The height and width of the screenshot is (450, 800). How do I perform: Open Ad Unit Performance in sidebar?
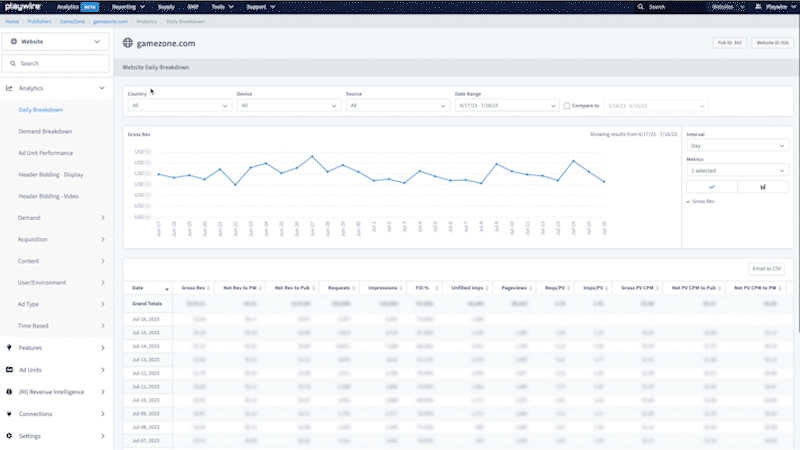click(45, 153)
